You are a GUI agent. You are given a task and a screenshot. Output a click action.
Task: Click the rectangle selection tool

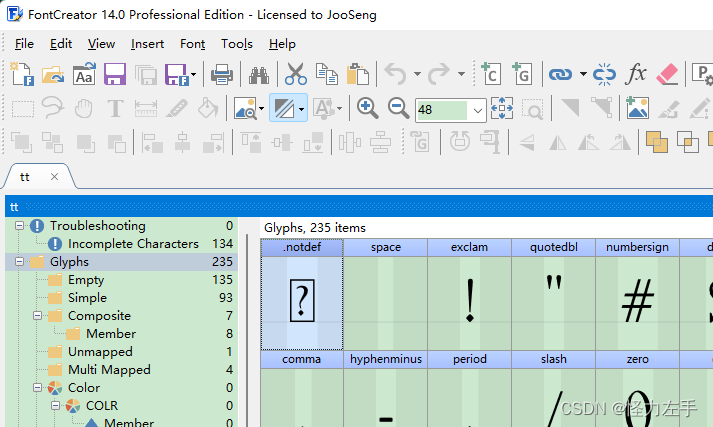point(23,109)
